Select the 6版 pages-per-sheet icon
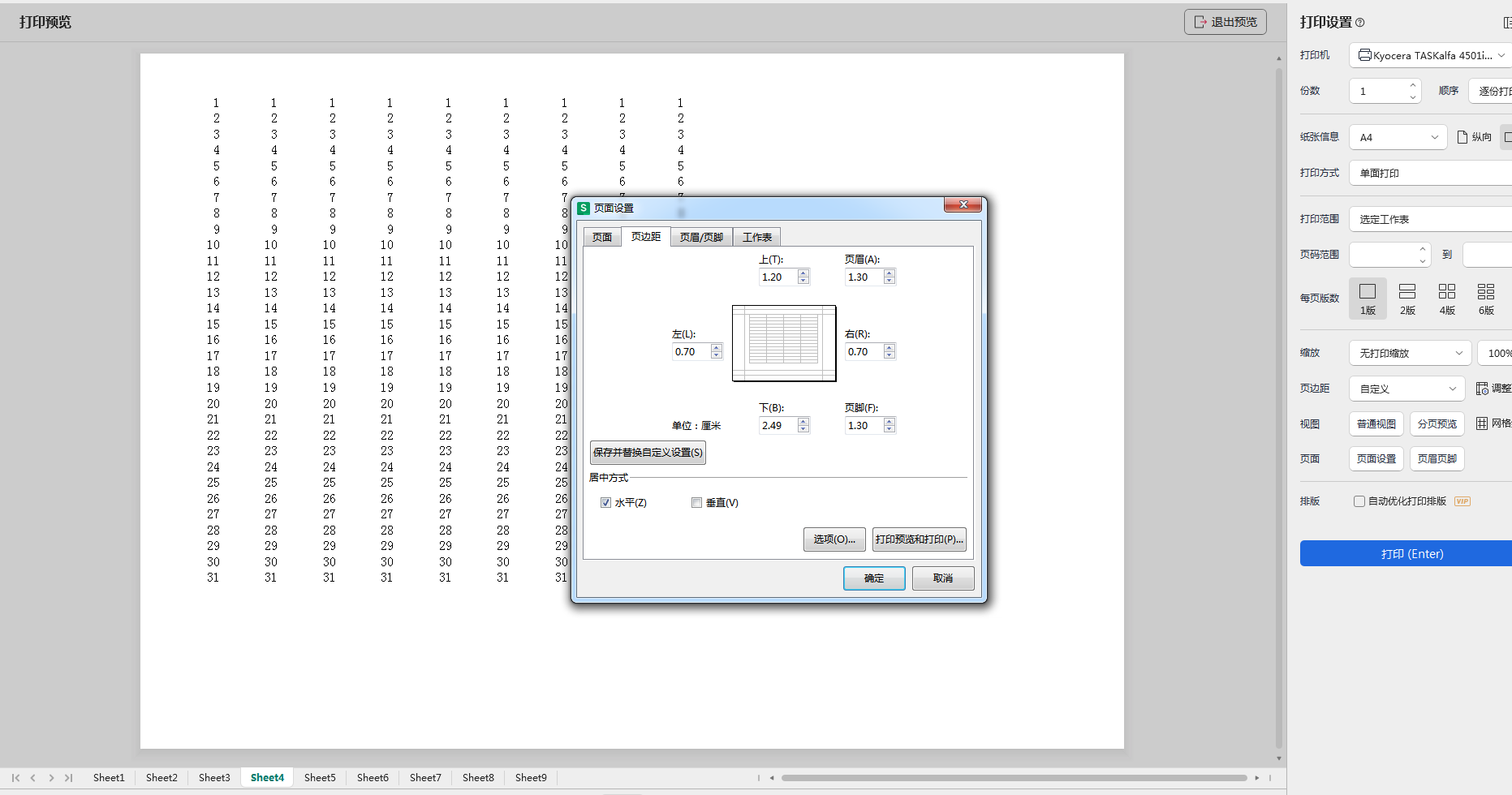 pos(1486,299)
